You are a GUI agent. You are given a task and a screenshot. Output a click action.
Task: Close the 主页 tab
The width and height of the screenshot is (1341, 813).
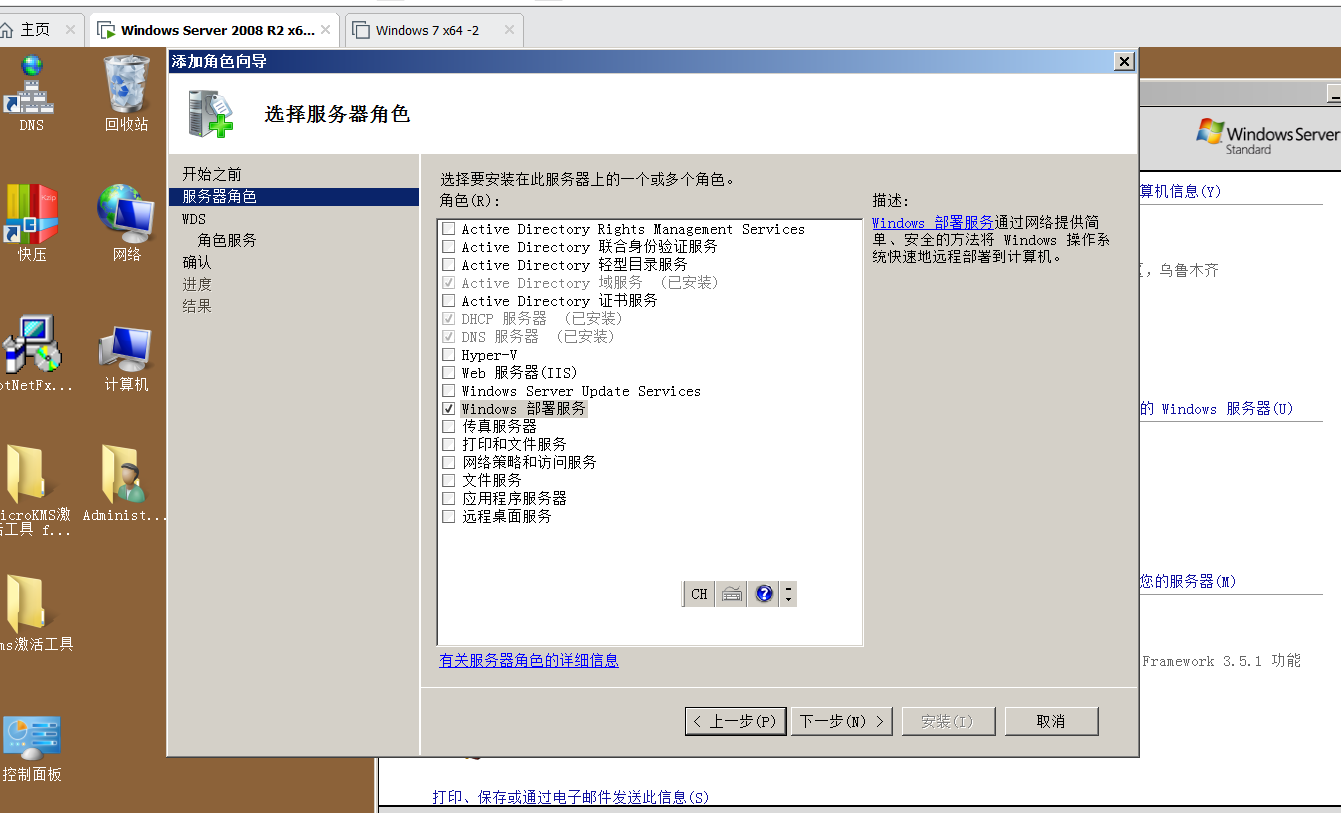tap(70, 30)
